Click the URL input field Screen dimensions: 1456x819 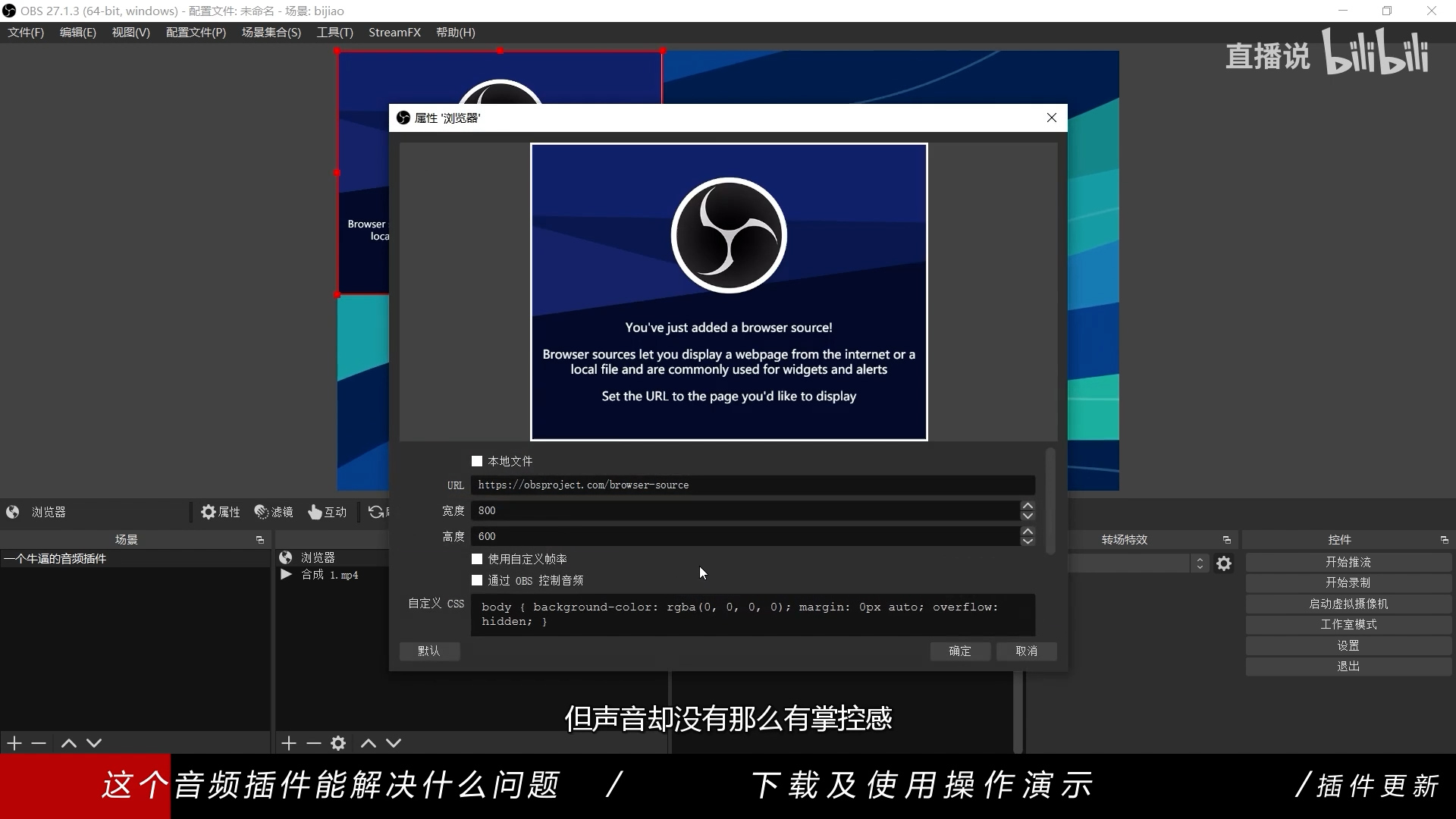pyautogui.click(x=752, y=485)
